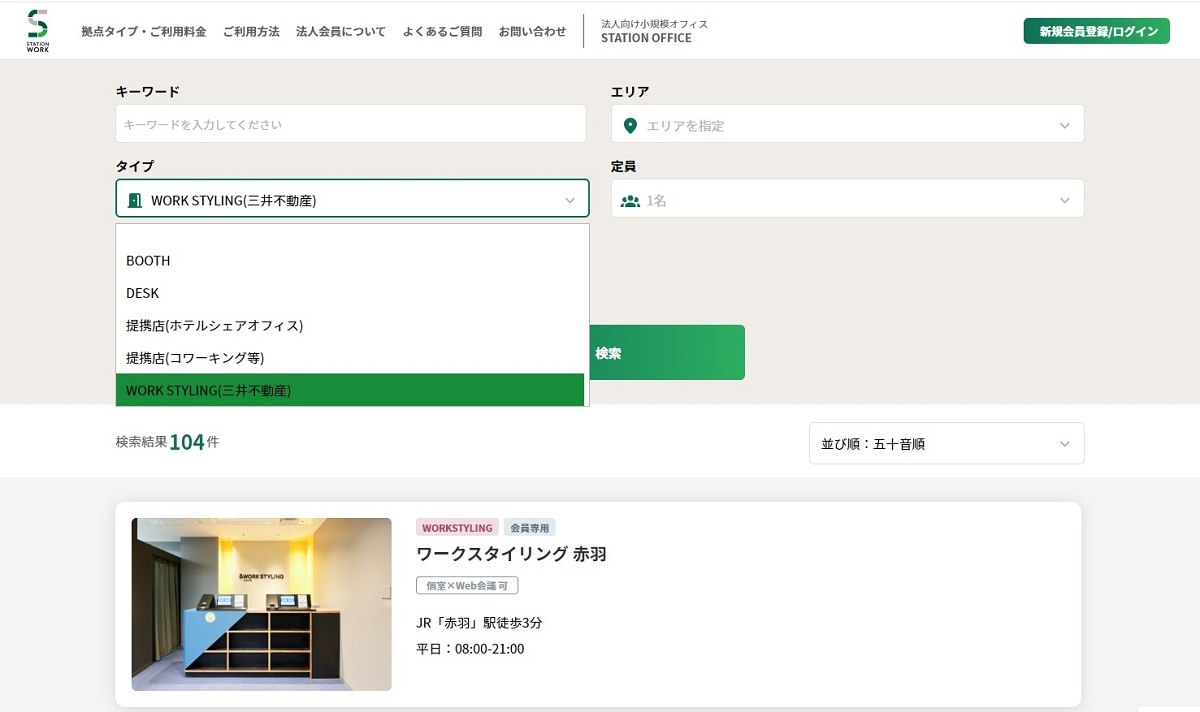Select お問い合わせ from the top menu
1200x712 pixels.
(x=532, y=31)
